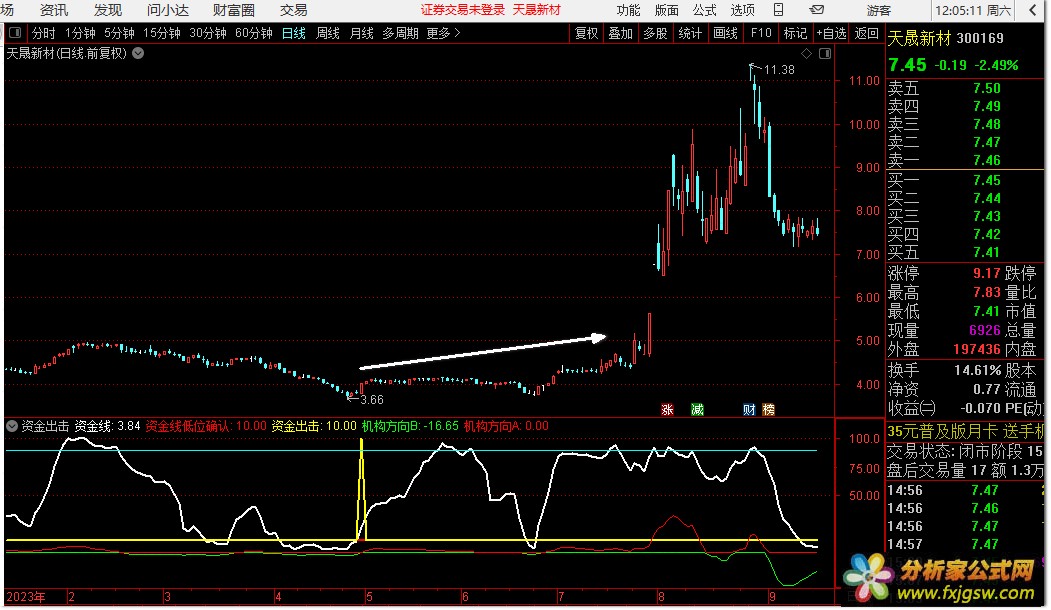Open the 功能 menu
1051x610 pixels.
[x=628, y=10]
